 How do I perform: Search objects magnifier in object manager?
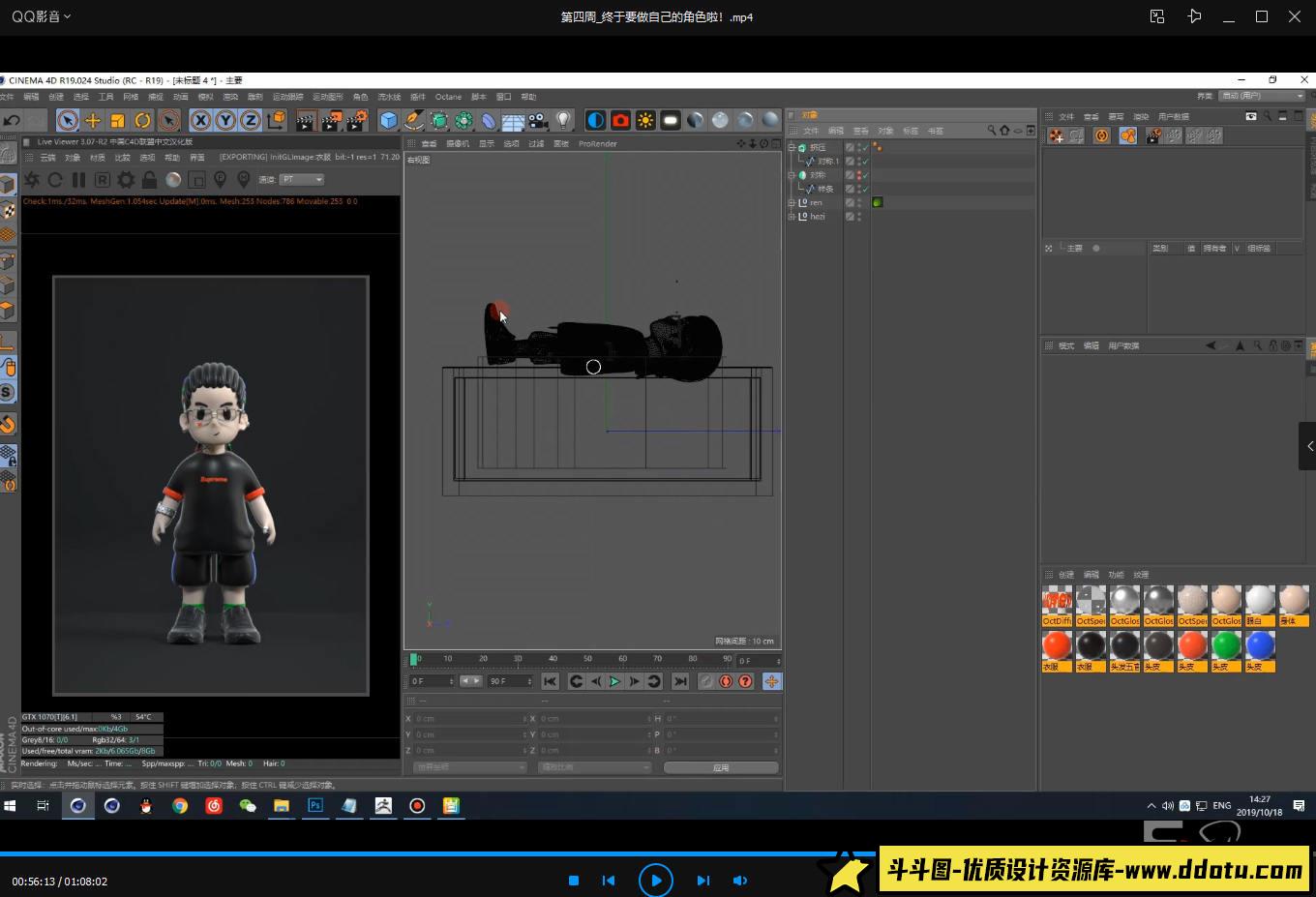coord(991,130)
